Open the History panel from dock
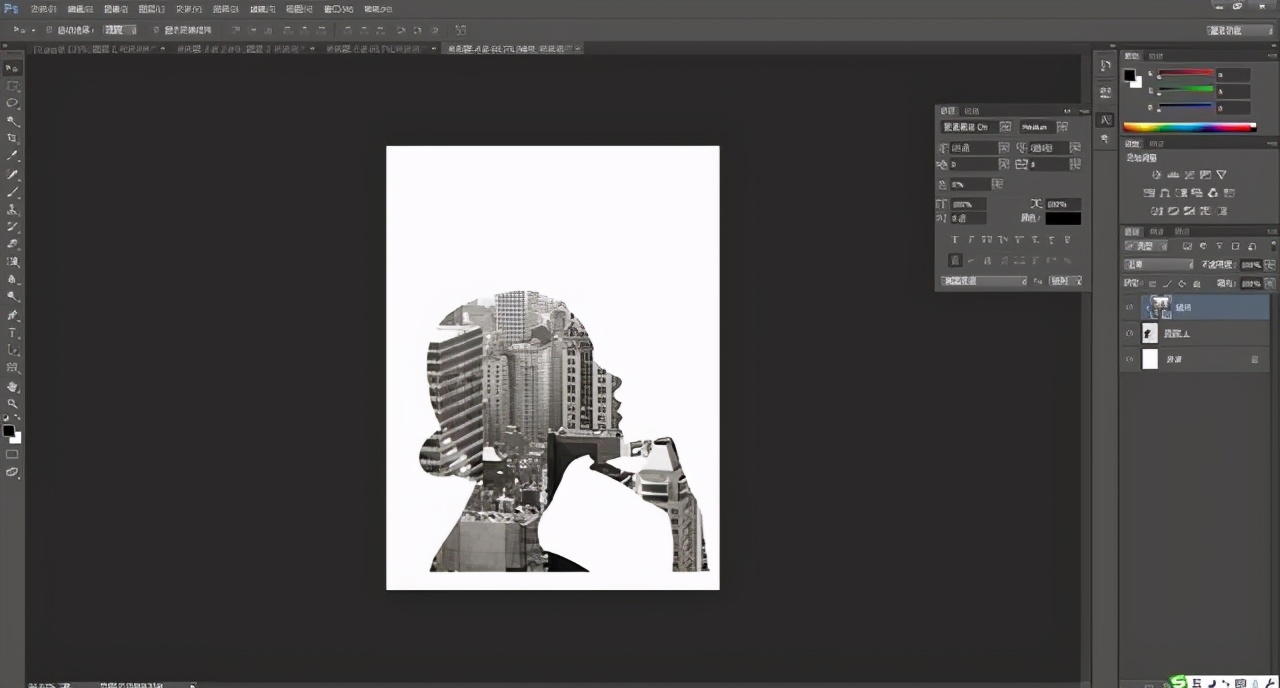Image resolution: width=1280 pixels, height=688 pixels. coord(1105,66)
